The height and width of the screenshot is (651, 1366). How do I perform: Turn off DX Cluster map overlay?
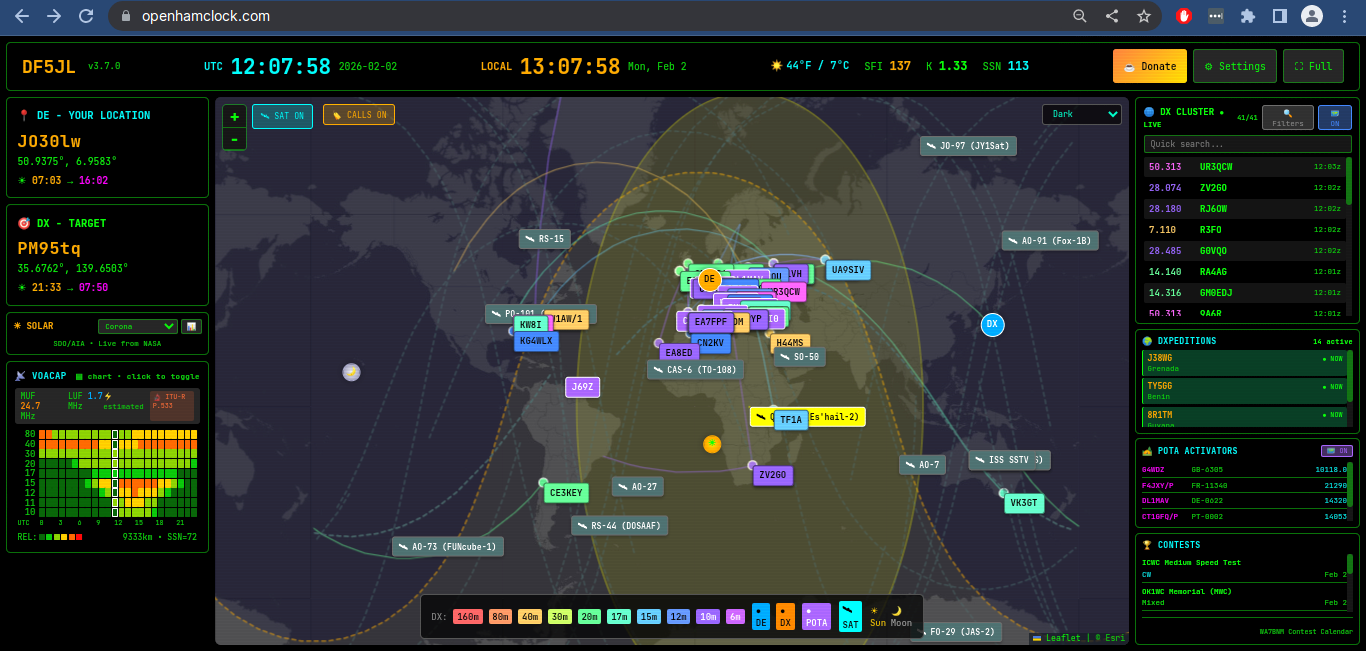(x=1334, y=118)
